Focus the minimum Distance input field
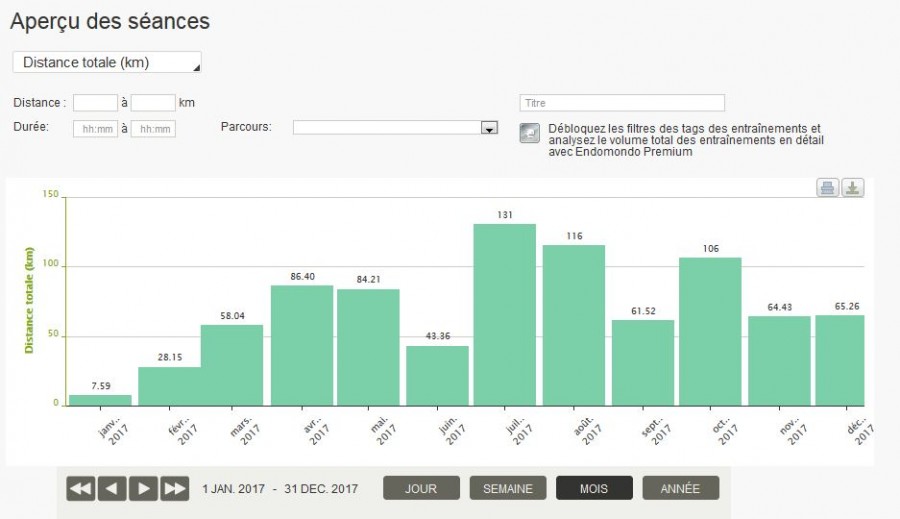 click(x=96, y=102)
